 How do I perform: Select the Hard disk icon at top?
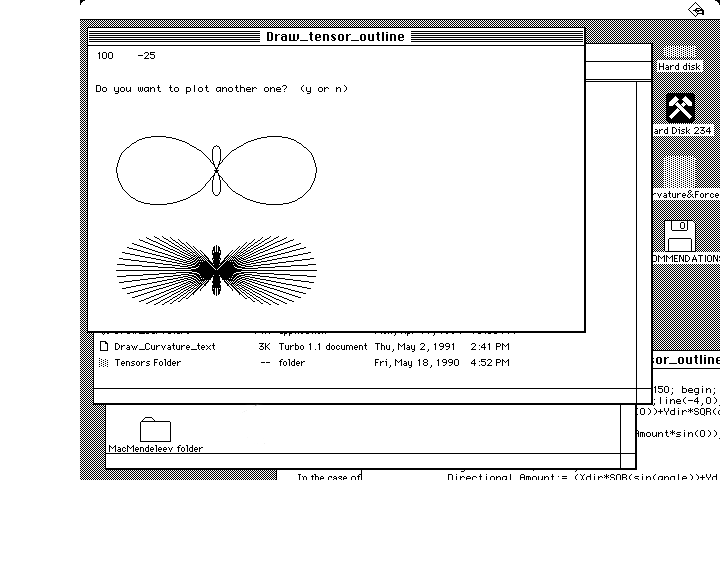(x=680, y=51)
